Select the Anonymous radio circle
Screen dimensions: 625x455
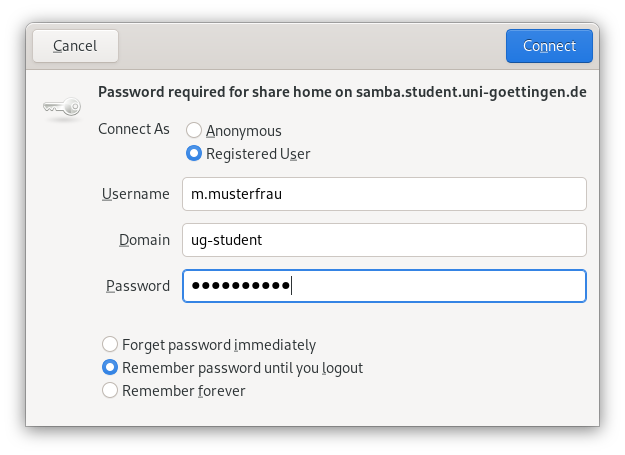tap(194, 130)
